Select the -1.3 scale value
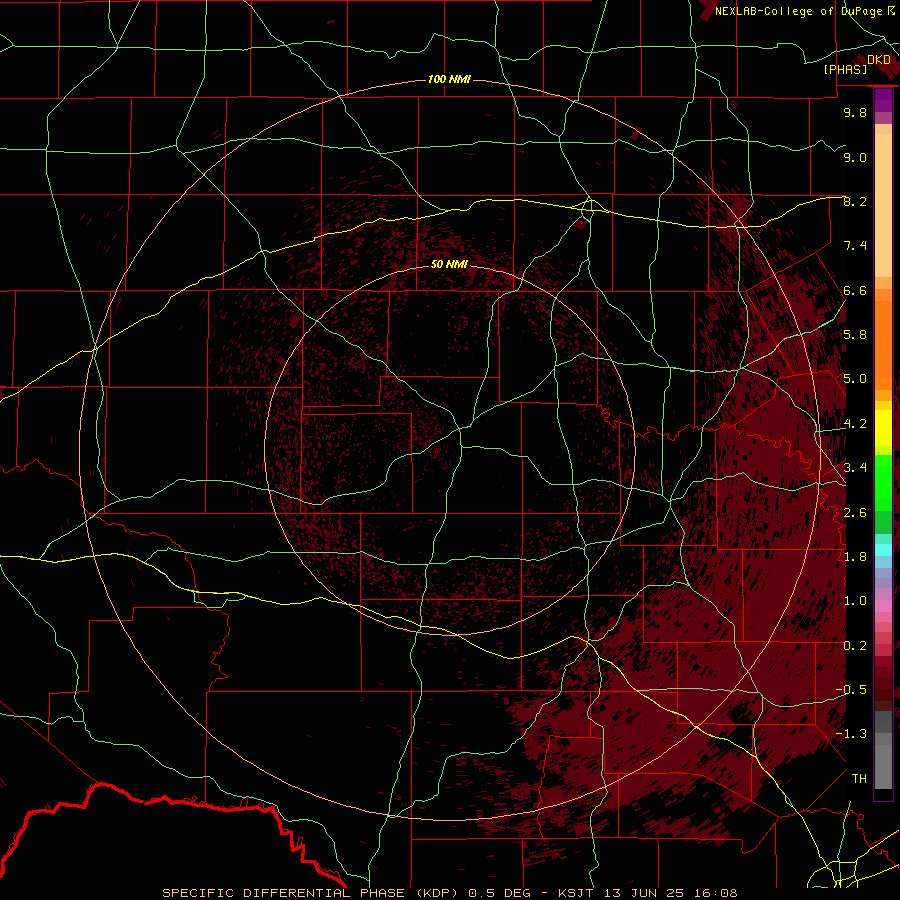The image size is (900, 900). point(851,734)
